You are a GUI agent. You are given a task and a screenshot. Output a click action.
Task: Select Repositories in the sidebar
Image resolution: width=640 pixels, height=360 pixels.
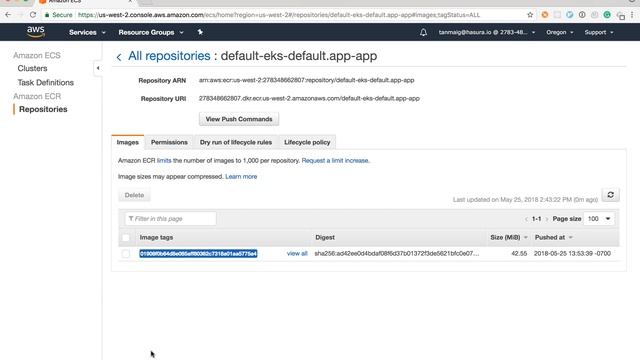(43, 109)
